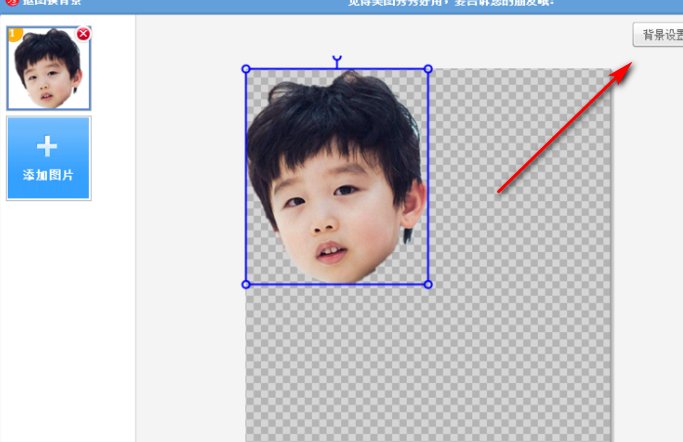The height and width of the screenshot is (442, 683).
Task: Click the white plus icon
Action: point(47,146)
